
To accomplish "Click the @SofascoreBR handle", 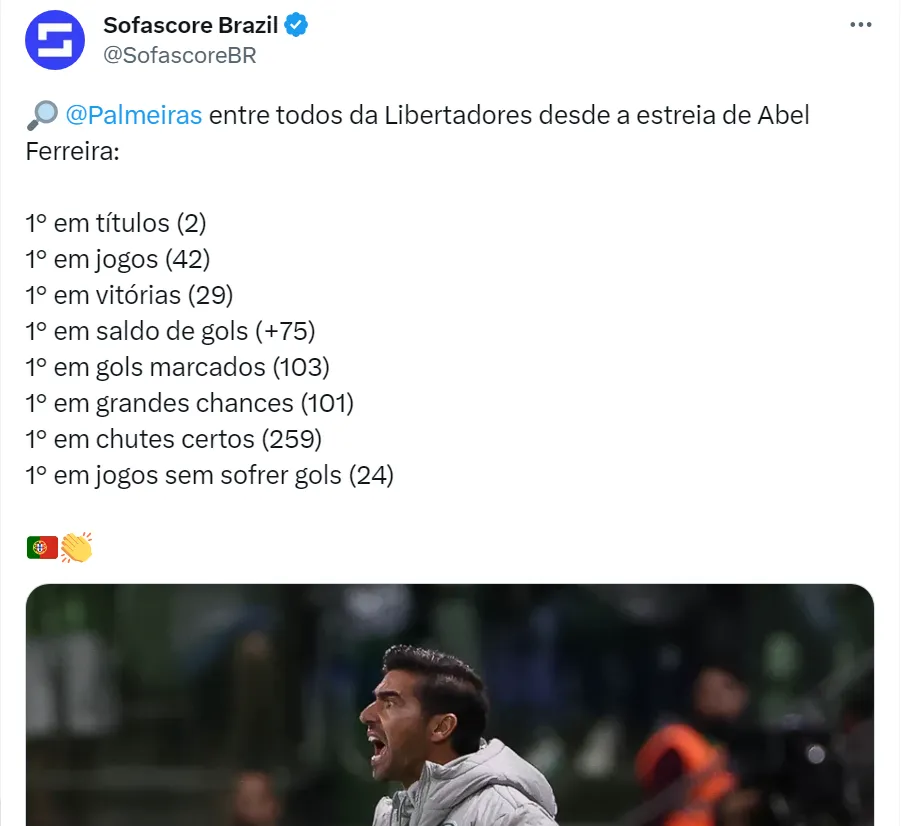I will (180, 56).
